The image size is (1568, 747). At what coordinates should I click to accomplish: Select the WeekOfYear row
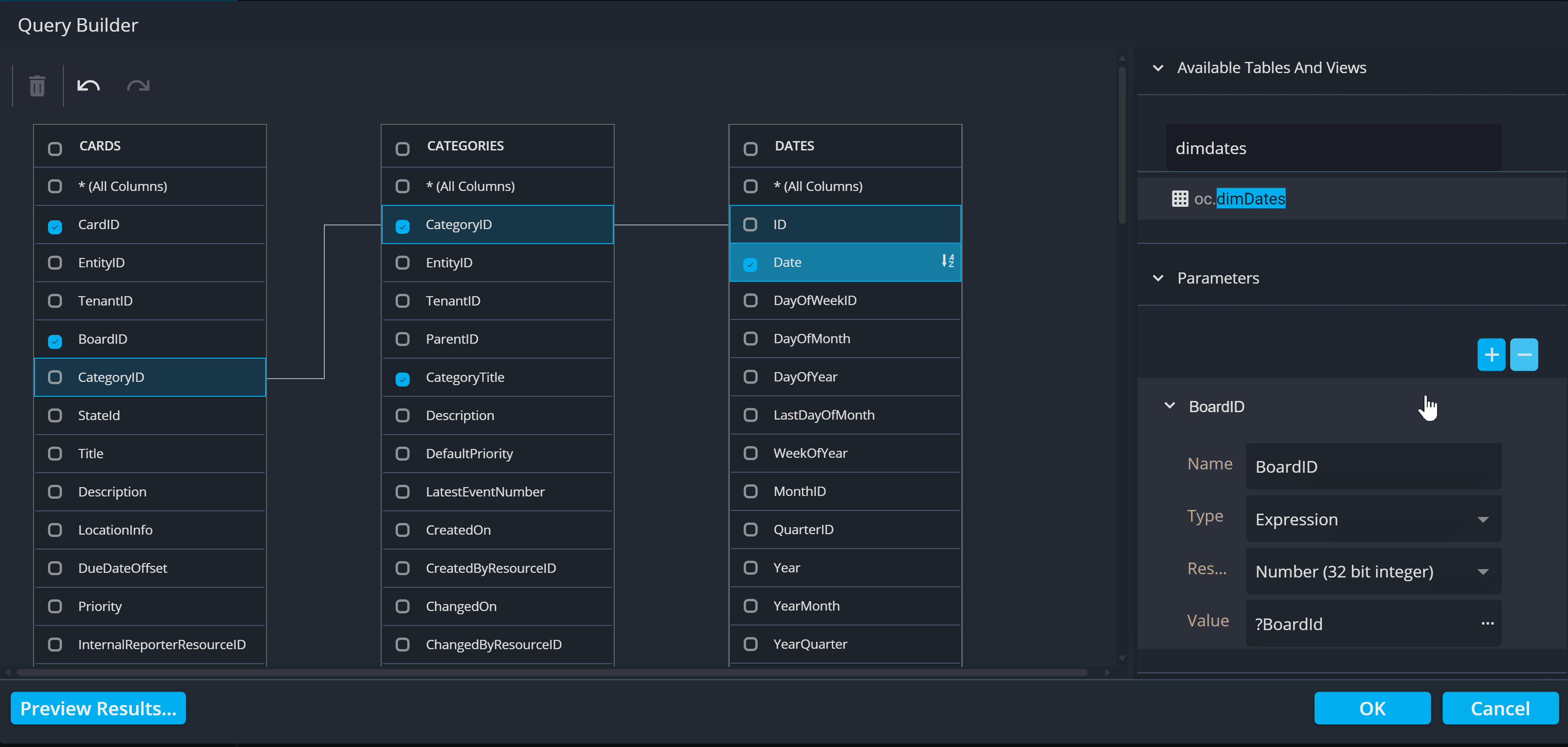pyautogui.click(x=845, y=453)
